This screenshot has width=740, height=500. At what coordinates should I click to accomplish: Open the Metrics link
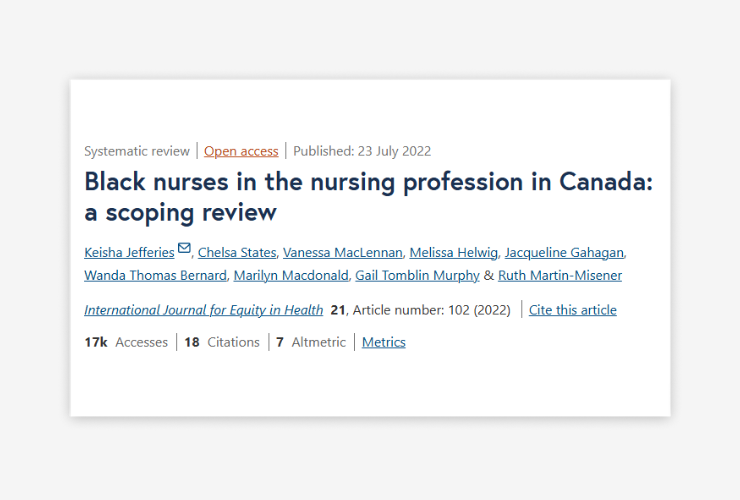click(x=384, y=342)
